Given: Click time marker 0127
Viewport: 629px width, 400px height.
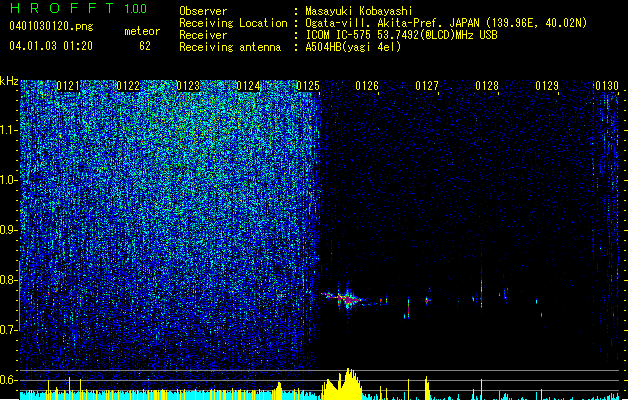Looking at the screenshot, I should click(427, 86).
